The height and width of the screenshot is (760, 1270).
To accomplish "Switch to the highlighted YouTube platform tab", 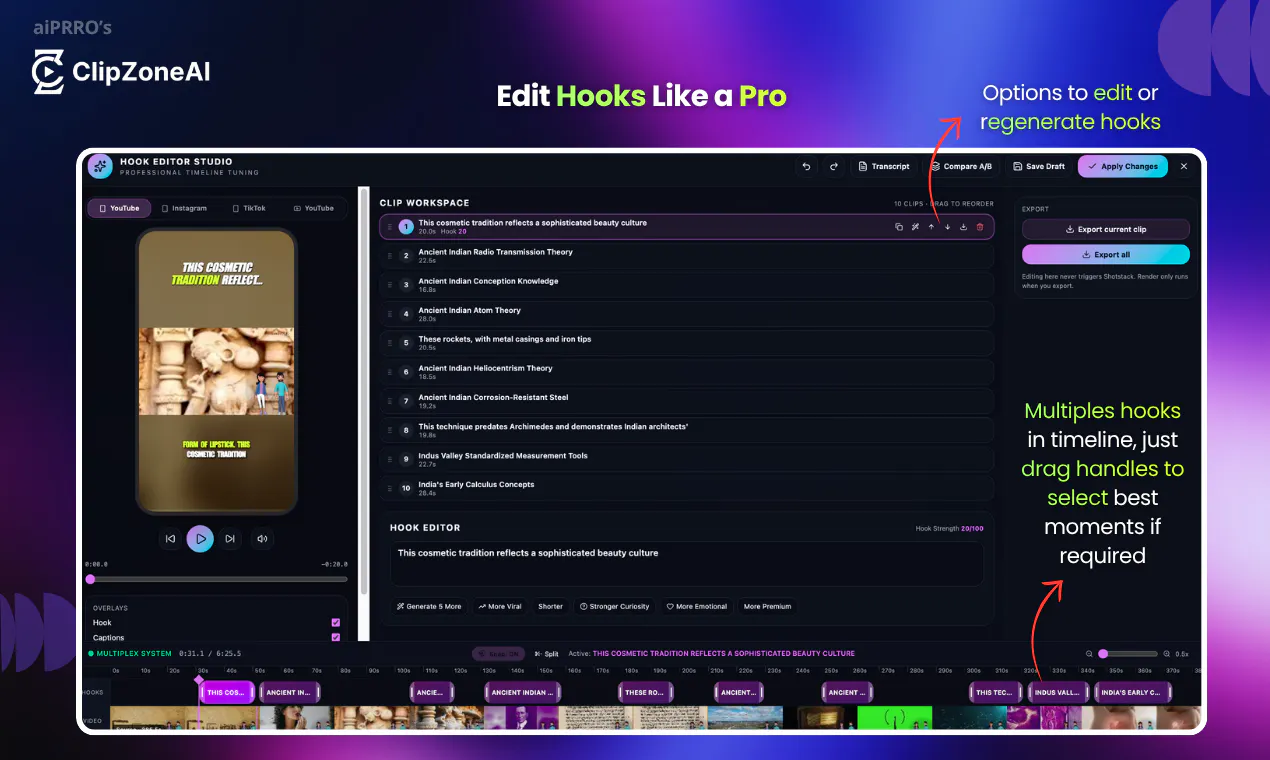I will (120, 208).
